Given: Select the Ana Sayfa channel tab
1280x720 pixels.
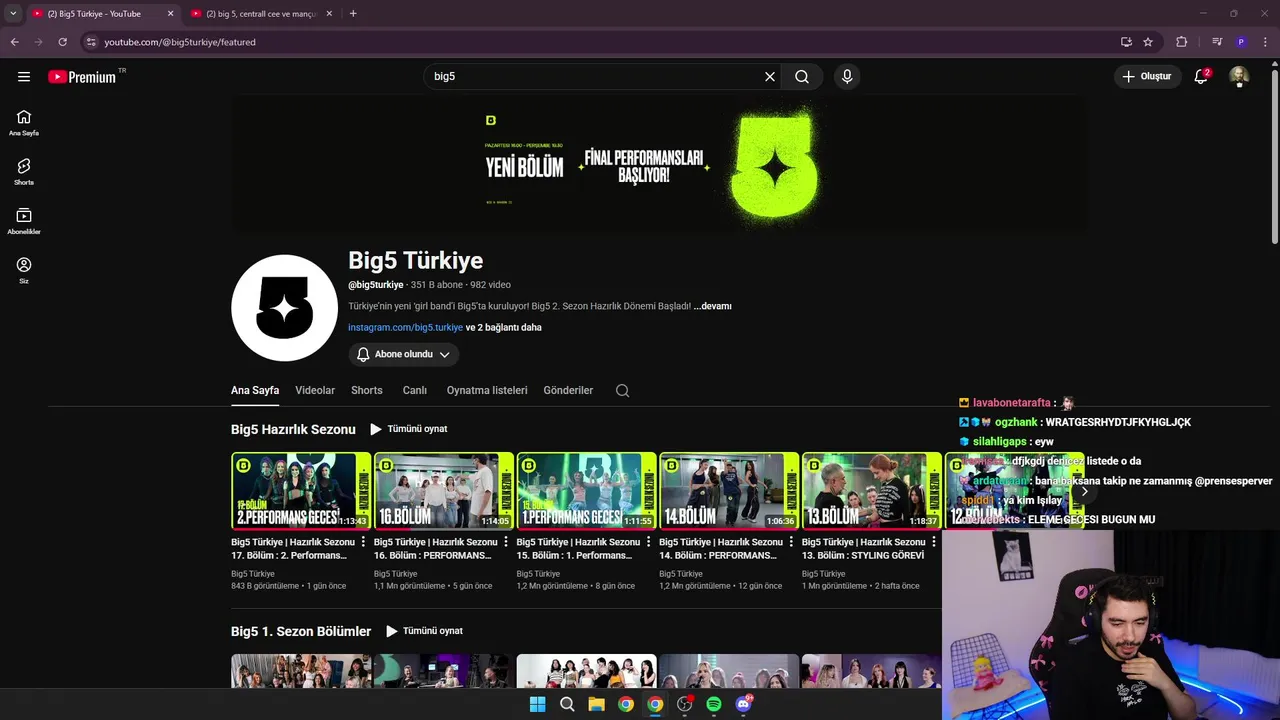Looking at the screenshot, I should [x=255, y=390].
